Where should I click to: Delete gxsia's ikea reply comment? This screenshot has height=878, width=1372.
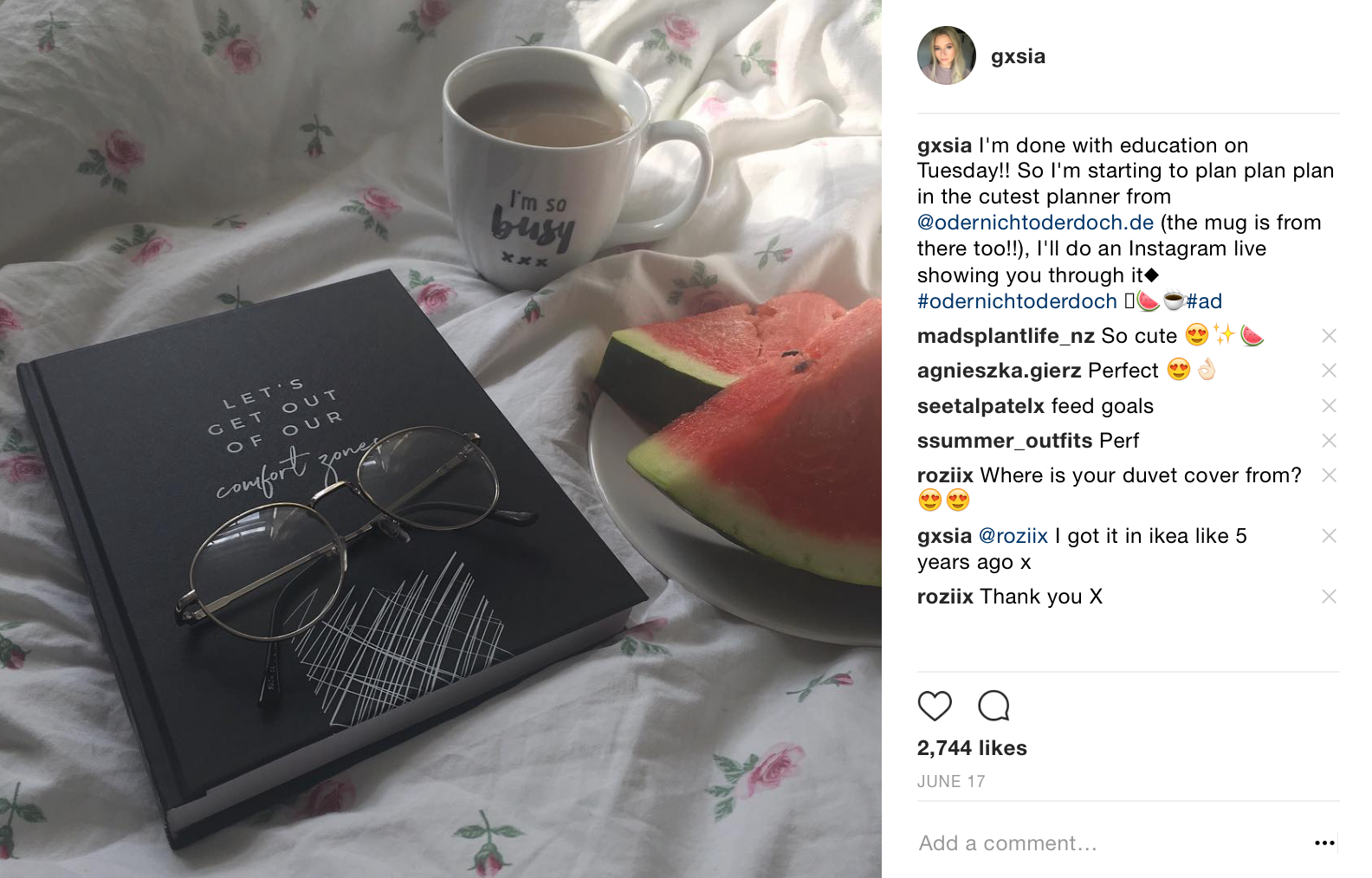click(1329, 536)
